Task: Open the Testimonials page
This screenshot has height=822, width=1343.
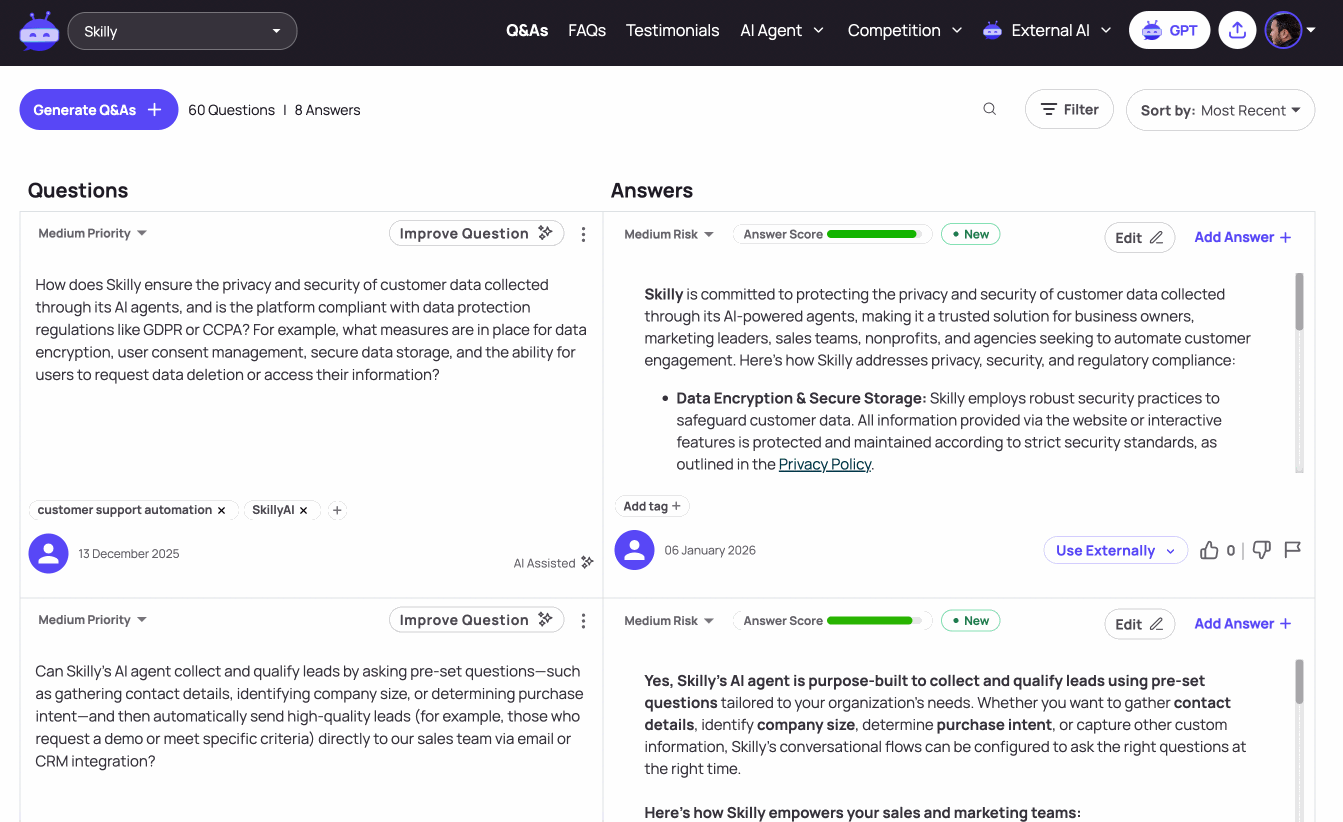Action: [x=672, y=30]
